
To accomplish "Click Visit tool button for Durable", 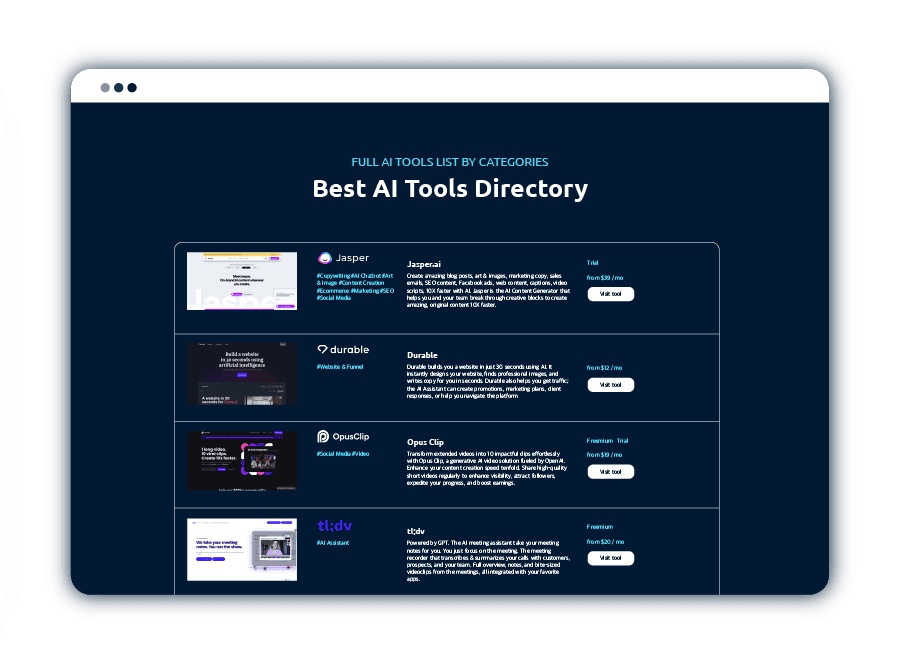I will [610, 385].
